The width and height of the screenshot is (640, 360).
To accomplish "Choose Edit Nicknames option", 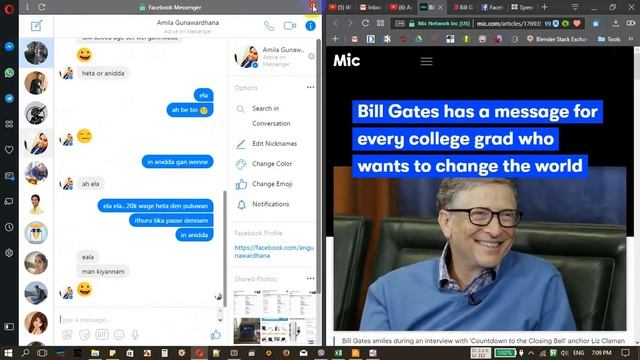I will pos(267,144).
